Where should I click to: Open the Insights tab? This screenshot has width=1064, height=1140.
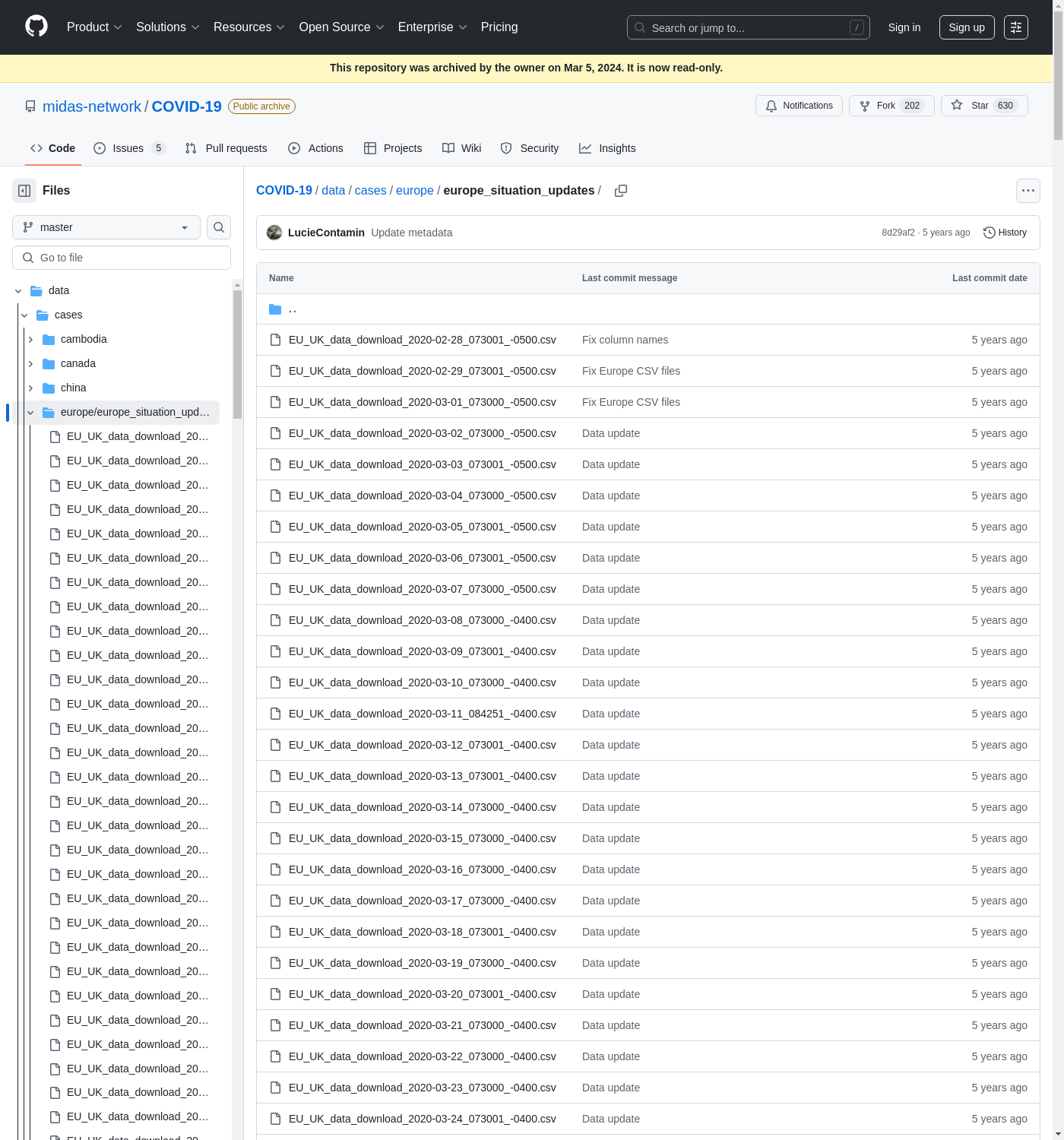pos(607,148)
